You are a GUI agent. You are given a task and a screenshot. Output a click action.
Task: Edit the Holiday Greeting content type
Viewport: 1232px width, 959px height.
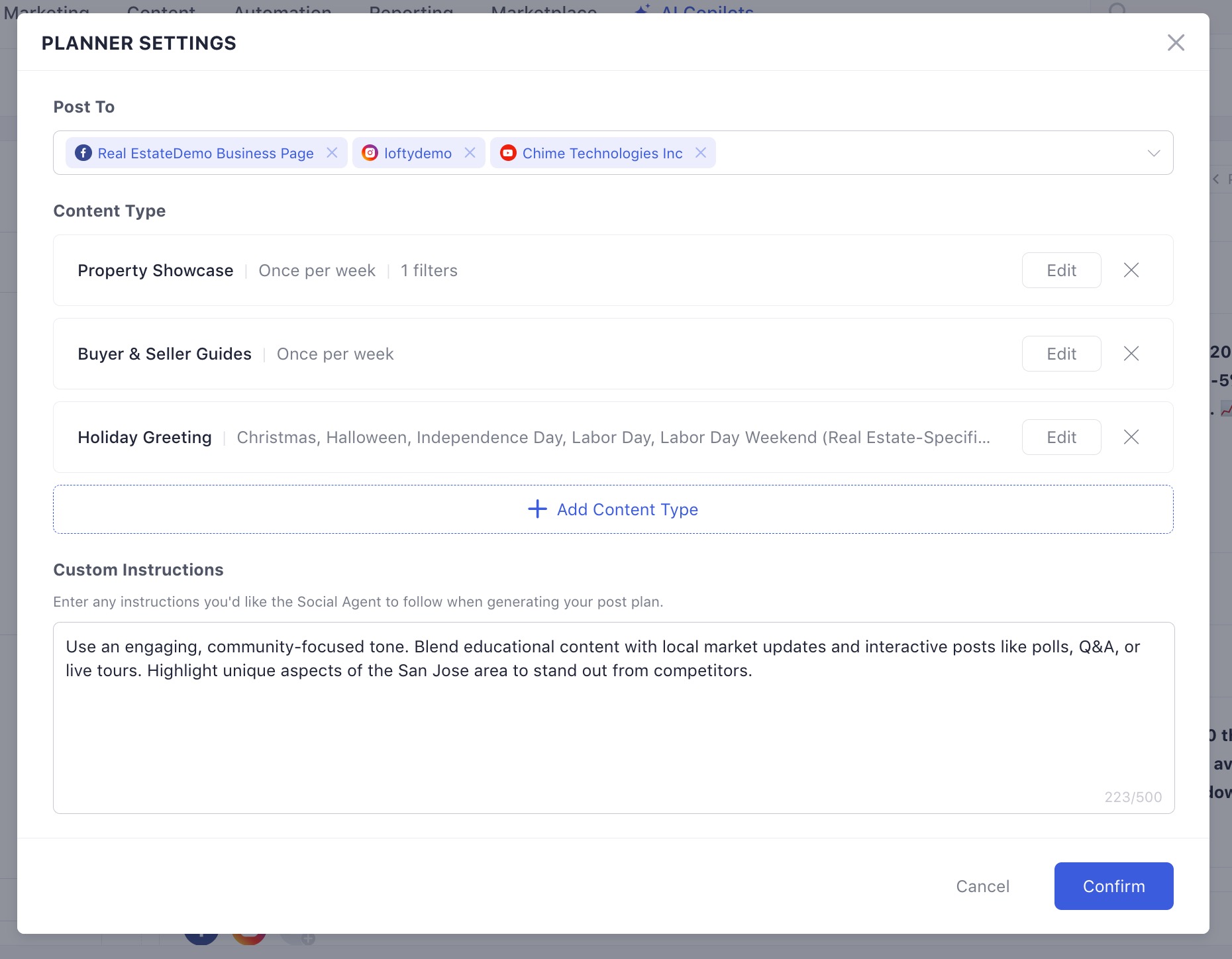1061,437
